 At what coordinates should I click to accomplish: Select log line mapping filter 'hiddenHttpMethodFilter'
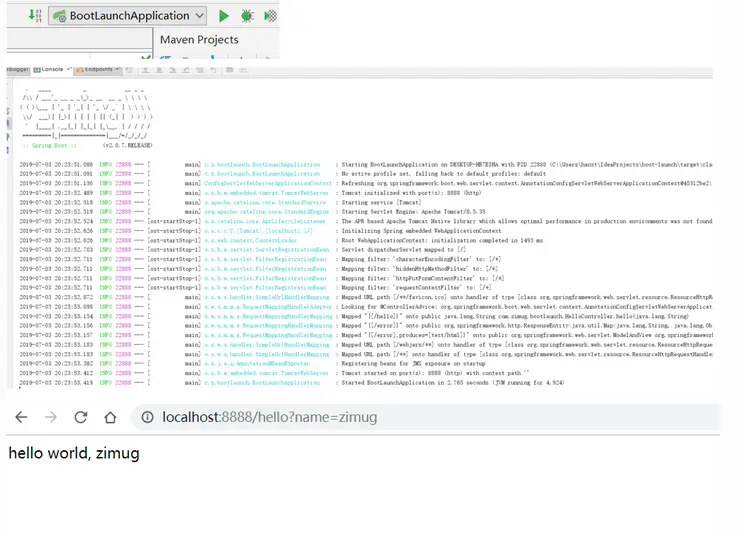click(x=258, y=269)
